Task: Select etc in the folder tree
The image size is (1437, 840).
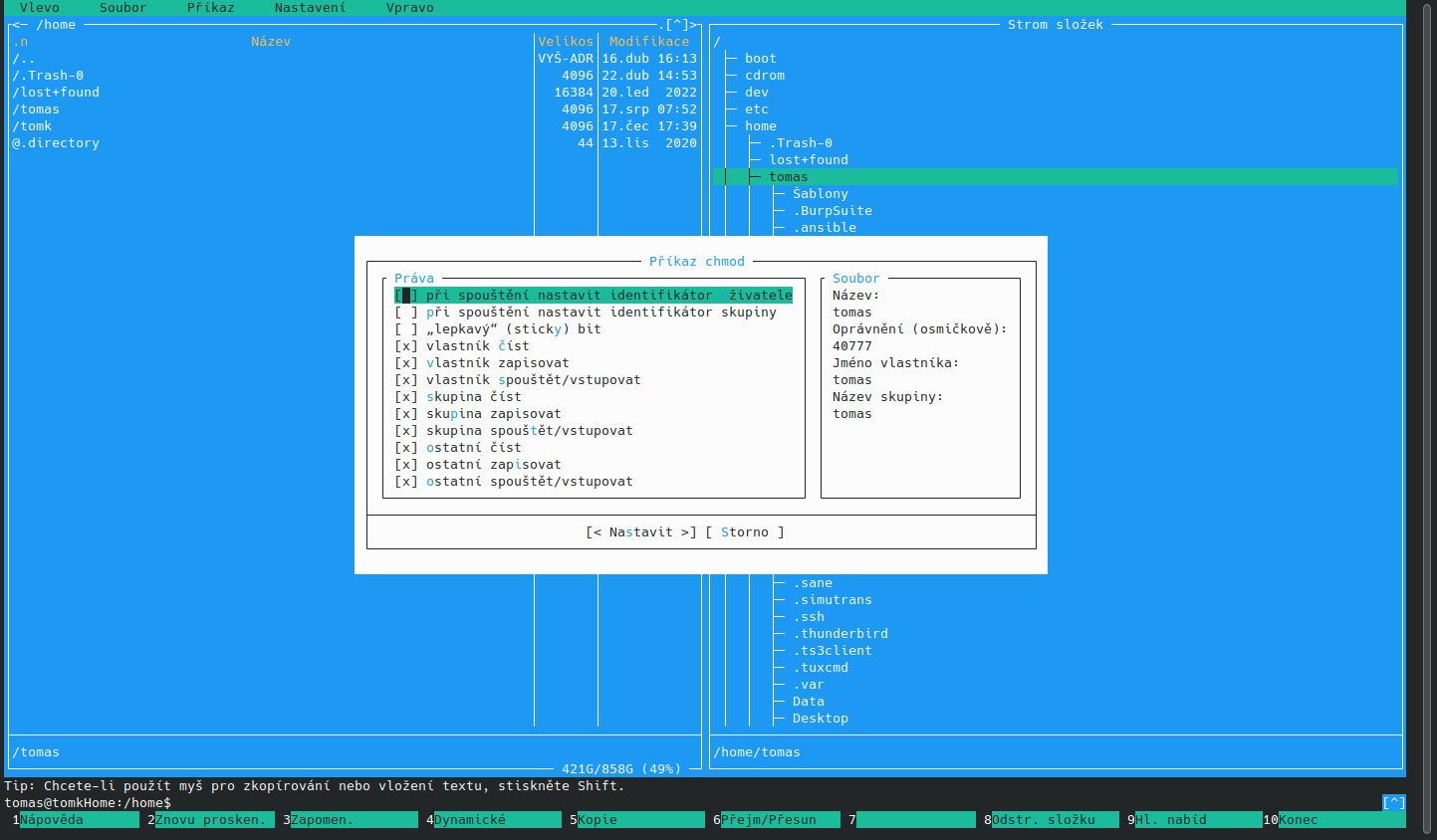Action: (x=757, y=109)
